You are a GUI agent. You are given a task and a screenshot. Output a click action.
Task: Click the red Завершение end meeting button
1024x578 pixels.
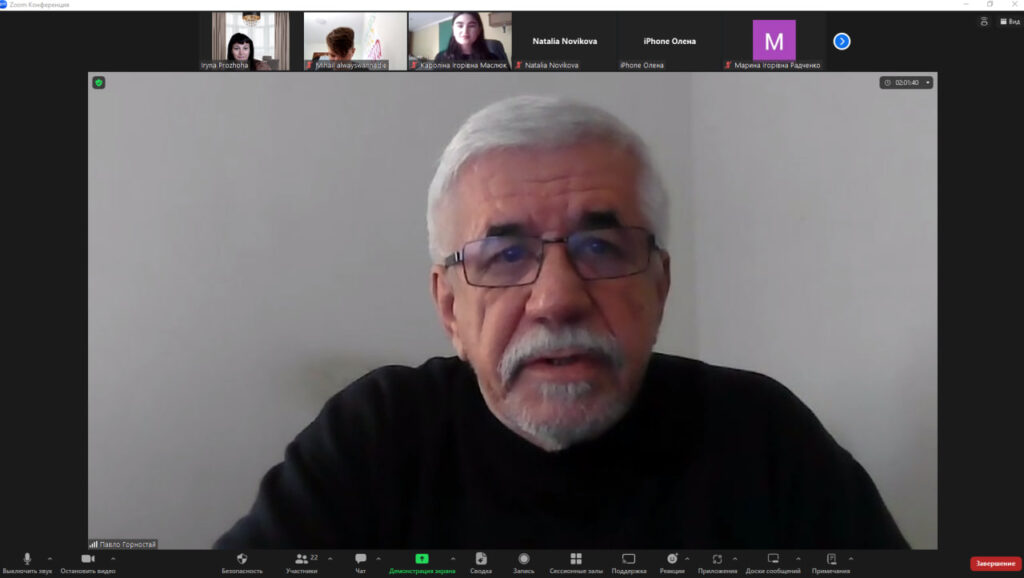click(995, 564)
